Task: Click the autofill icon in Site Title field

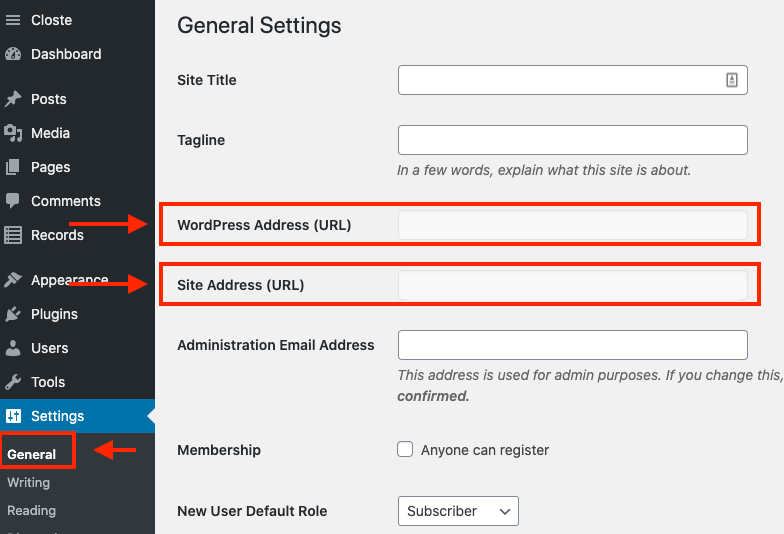Action: coord(731,80)
